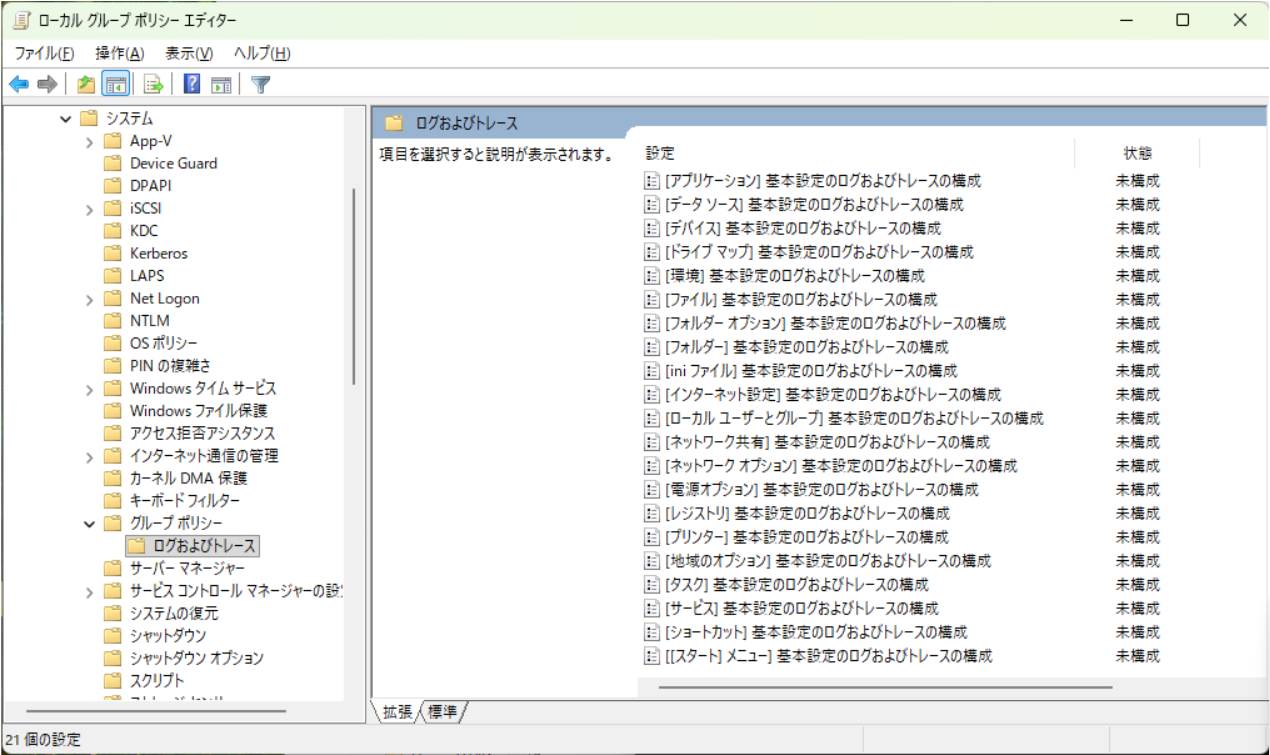Expand the Net Logon tree node
This screenshot has width=1270, height=755.
[90, 298]
